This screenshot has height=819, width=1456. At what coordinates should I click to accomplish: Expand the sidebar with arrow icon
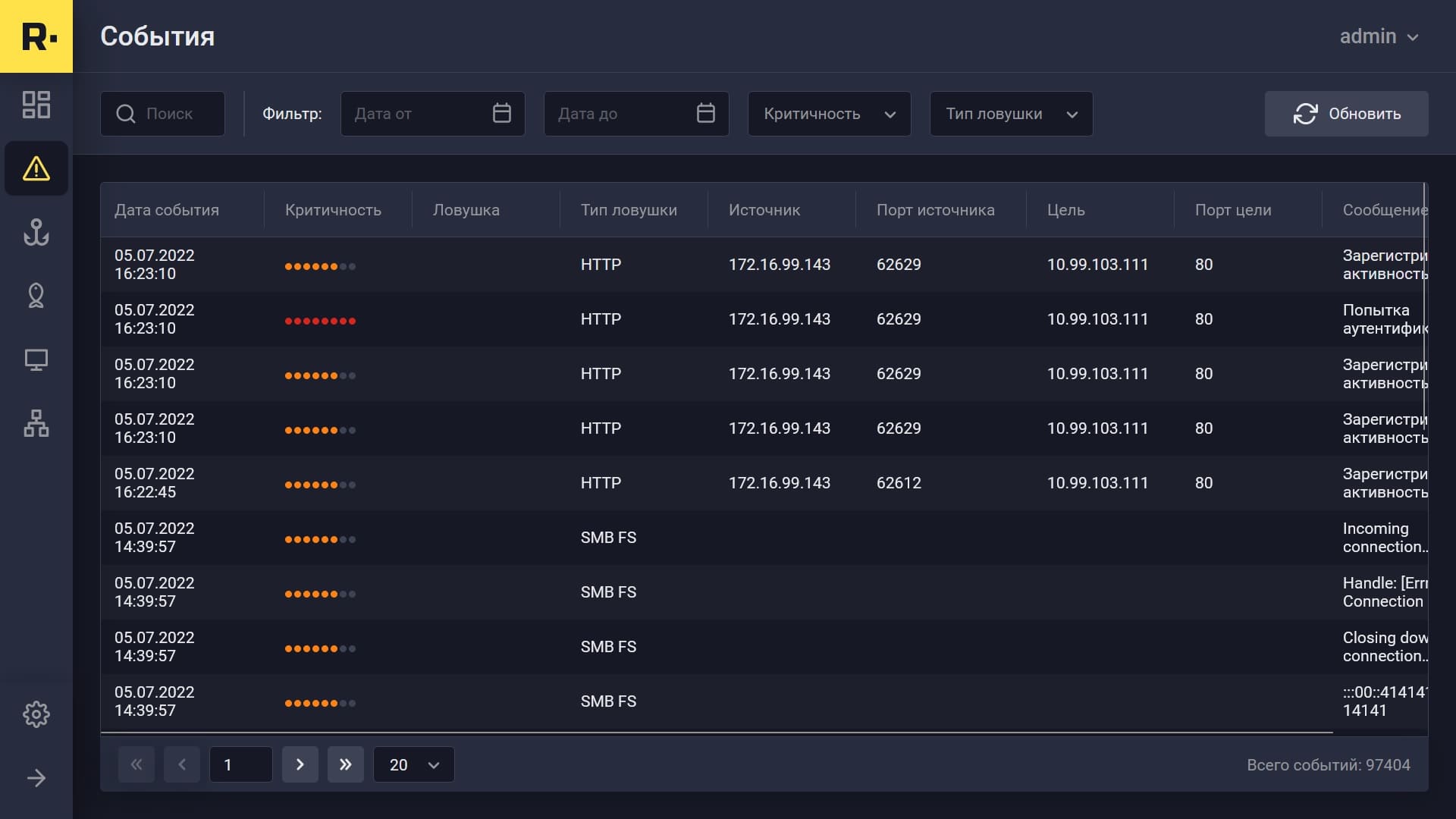point(36,778)
